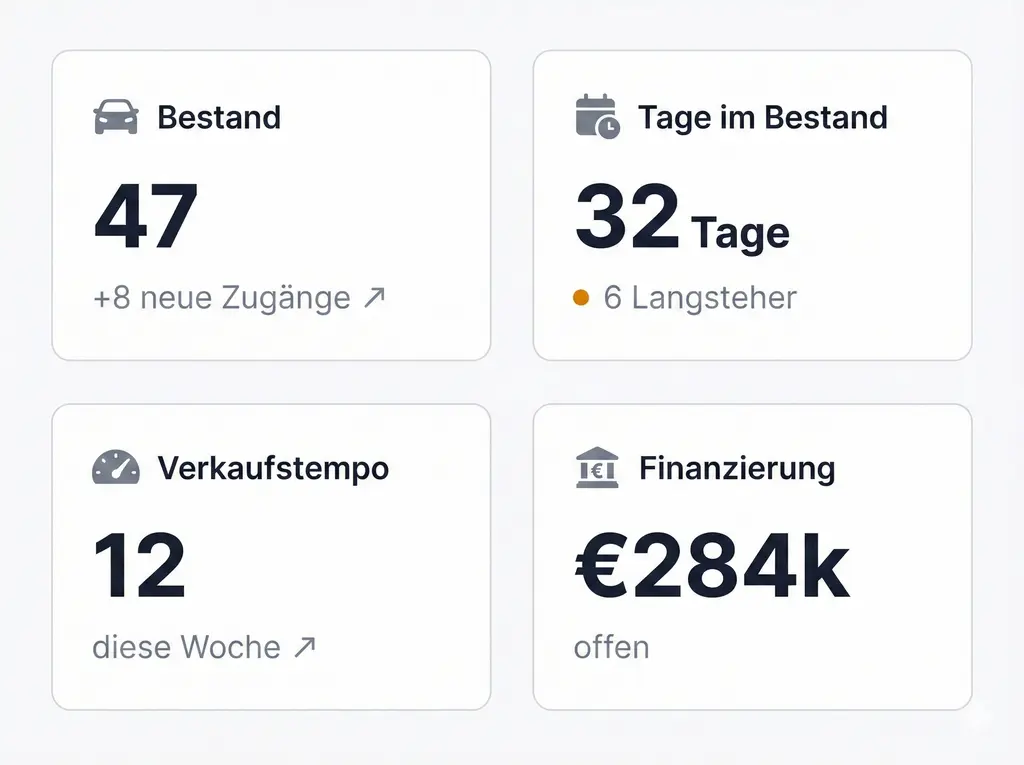Open the bank icon next to Finanzierung
The image size is (1024, 765).
click(595, 467)
